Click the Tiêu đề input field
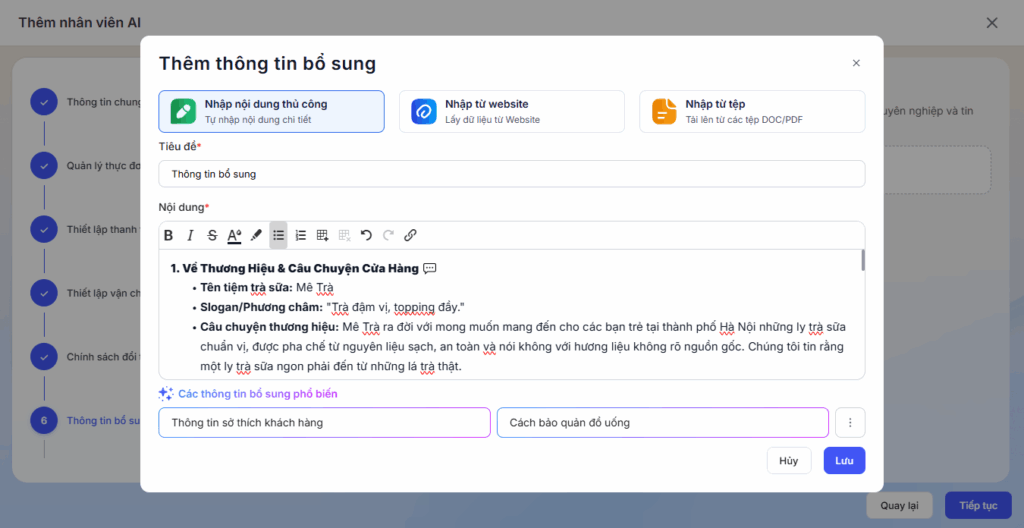The height and width of the screenshot is (528, 1024). tap(511, 174)
